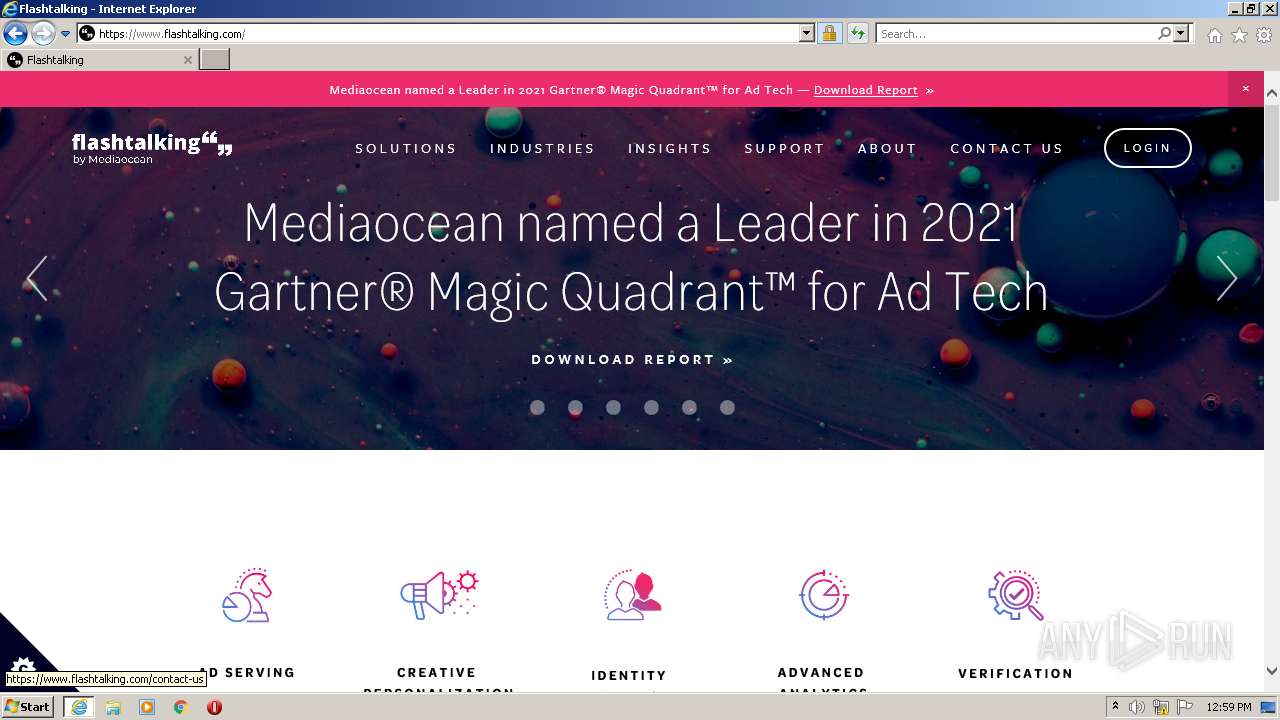This screenshot has height=720, width=1280.
Task: Open the file explorer taskbar icon
Action: click(x=113, y=707)
